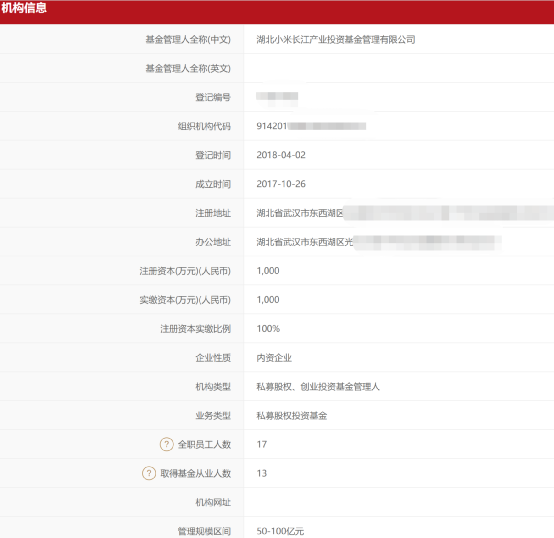
Task: Select the value 私募股权、创业投资基金管理人
Action: [x=318, y=387]
